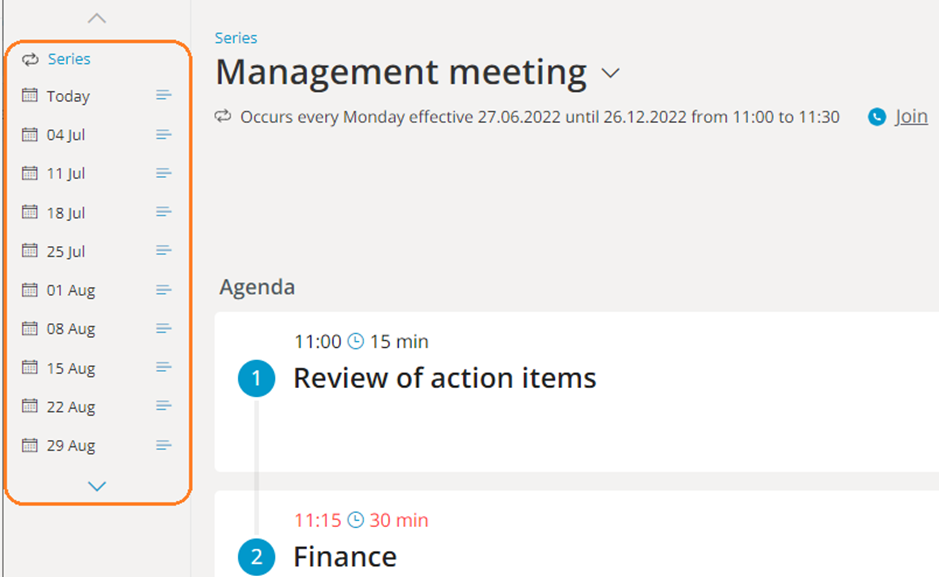The image size is (939, 577).
Task: Open the Management meeting dropdown chevron
Action: [x=611, y=72]
